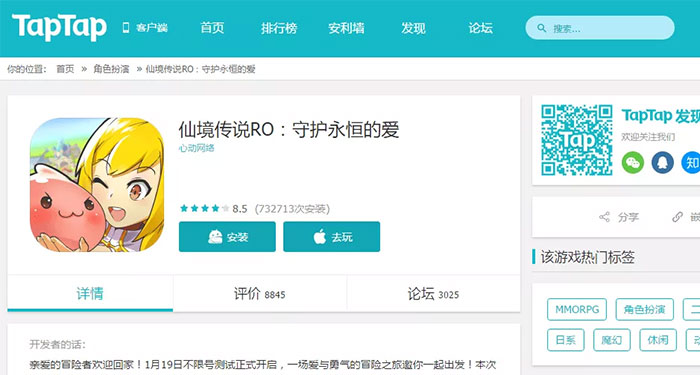Click the 去玩 Apple button
700x375 pixels.
coord(332,237)
